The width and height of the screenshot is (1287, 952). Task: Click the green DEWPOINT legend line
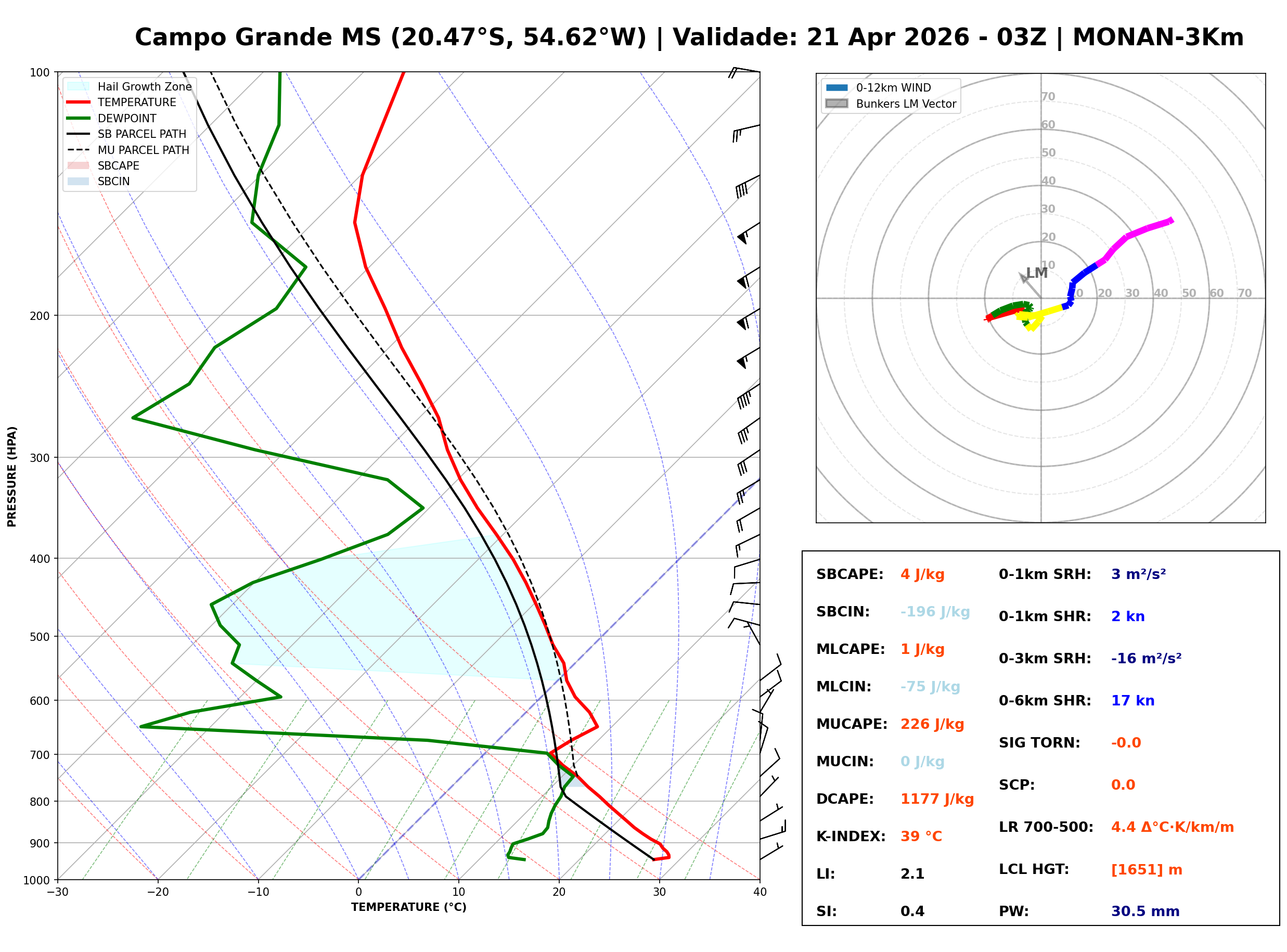(79, 118)
